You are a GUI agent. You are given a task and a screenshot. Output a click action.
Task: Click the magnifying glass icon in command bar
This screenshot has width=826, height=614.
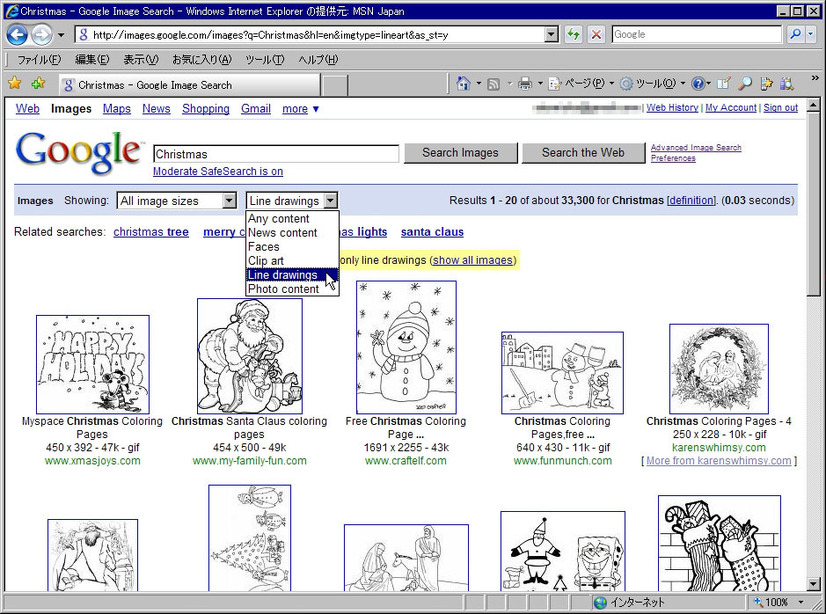coord(744,83)
